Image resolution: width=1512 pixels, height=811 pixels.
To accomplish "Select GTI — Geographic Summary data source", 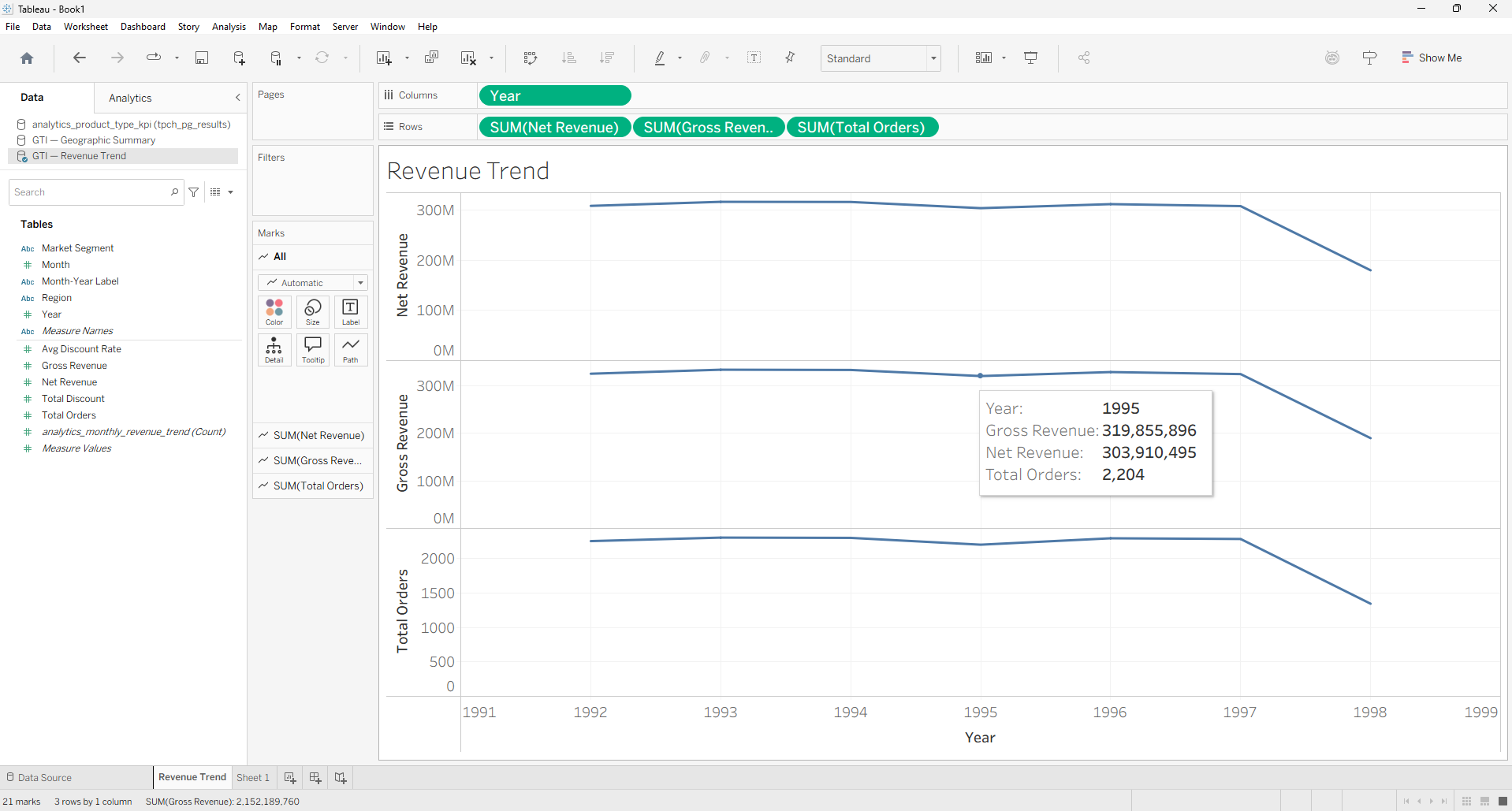I will coord(93,140).
